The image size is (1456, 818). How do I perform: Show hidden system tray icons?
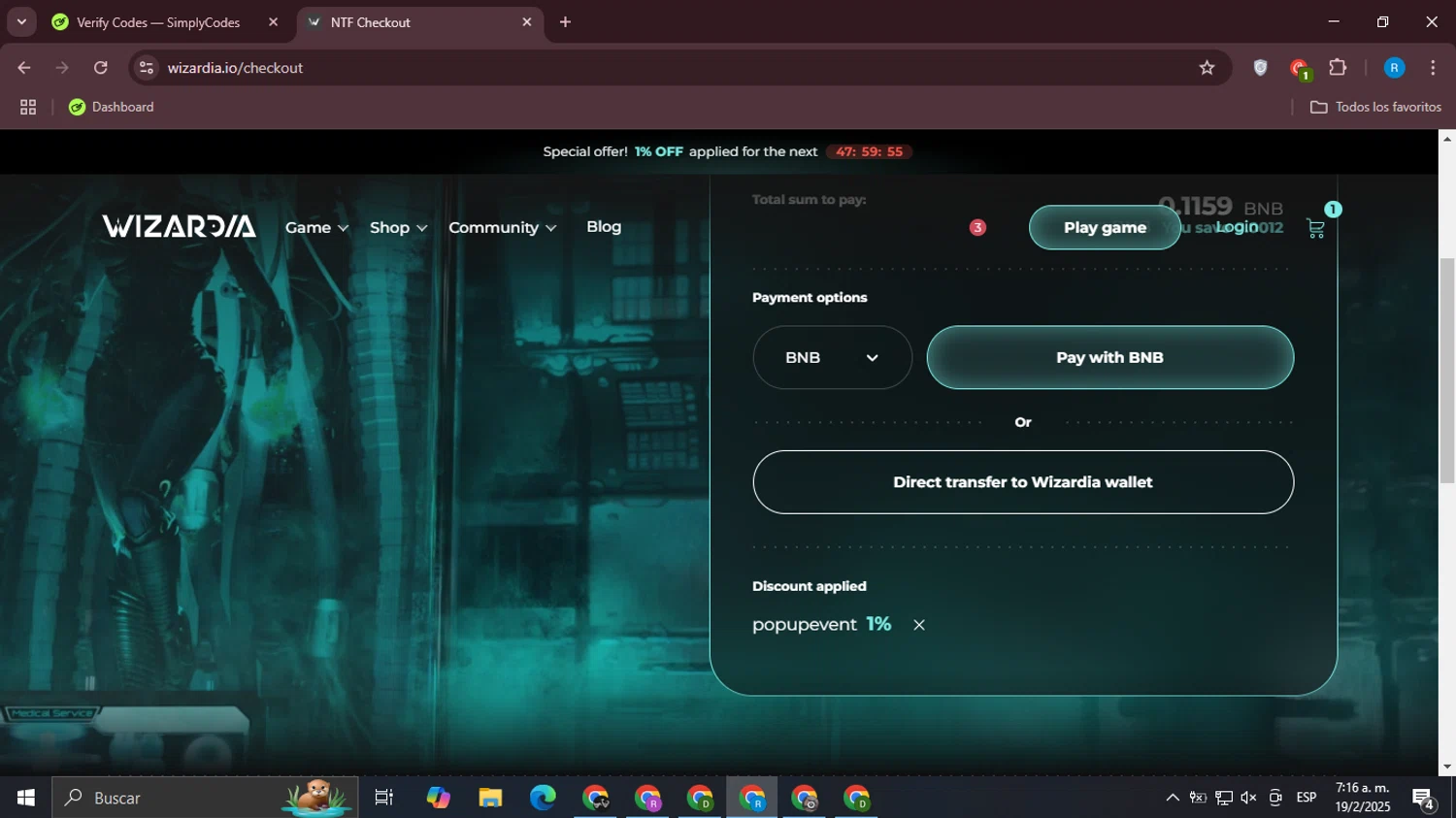click(x=1173, y=798)
